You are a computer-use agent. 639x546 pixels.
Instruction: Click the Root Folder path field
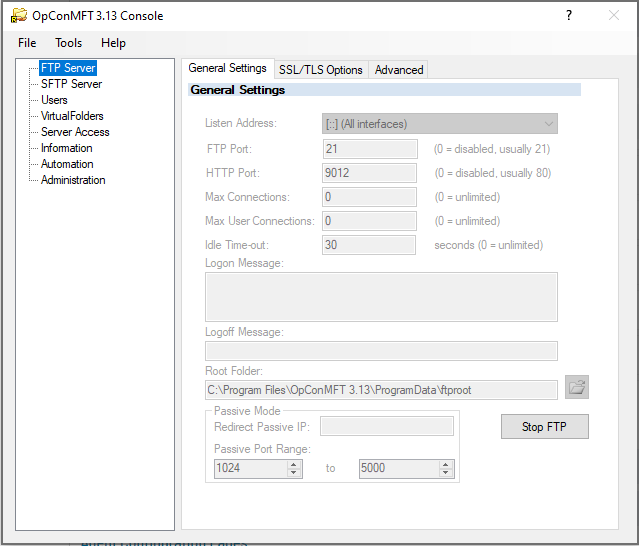pyautogui.click(x=381, y=390)
